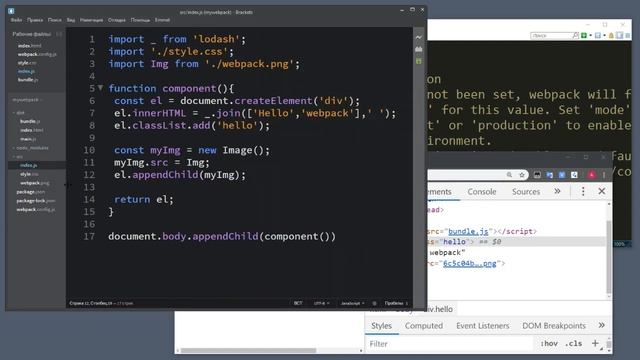The width and height of the screenshot is (640, 360).
Task: Open DevTools customize three-dot menu
Action: pos(583,191)
